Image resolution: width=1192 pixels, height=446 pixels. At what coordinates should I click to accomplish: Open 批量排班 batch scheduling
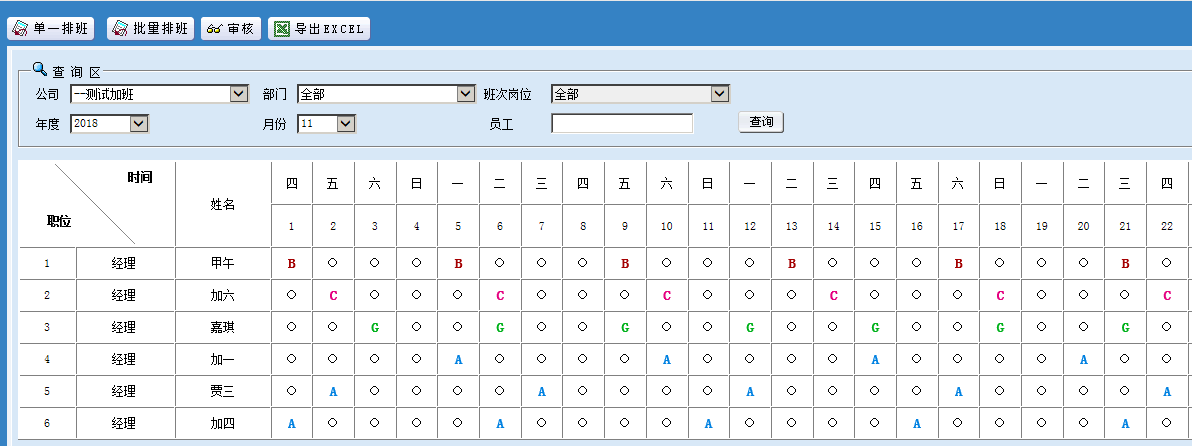[151, 29]
